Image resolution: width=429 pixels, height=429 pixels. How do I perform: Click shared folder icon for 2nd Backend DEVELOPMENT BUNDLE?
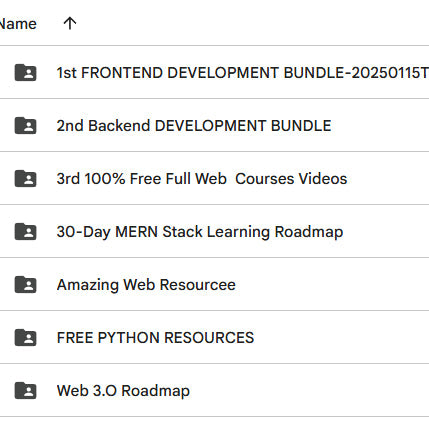[25, 126]
